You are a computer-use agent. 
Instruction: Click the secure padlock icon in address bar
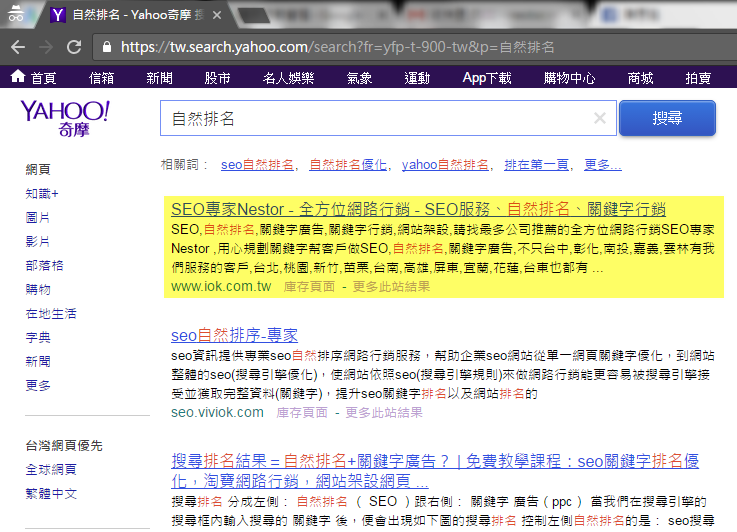point(107,47)
